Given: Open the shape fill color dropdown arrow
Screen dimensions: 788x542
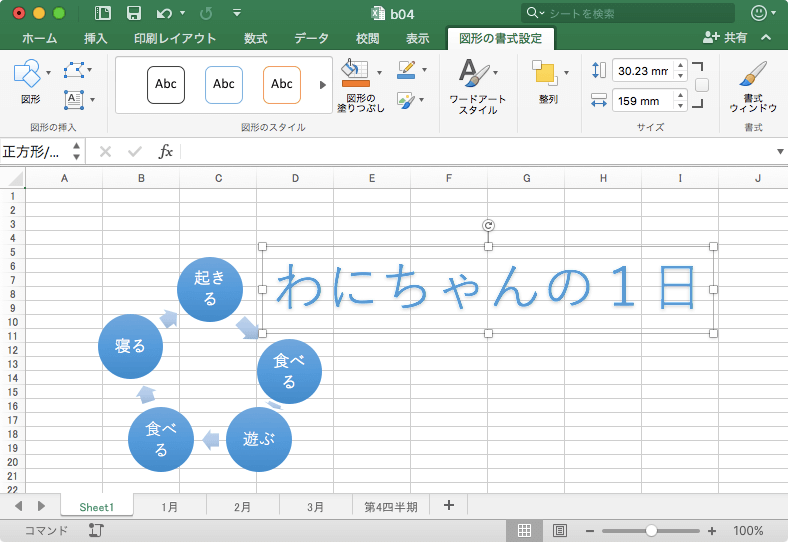Looking at the screenshot, I should [x=379, y=72].
